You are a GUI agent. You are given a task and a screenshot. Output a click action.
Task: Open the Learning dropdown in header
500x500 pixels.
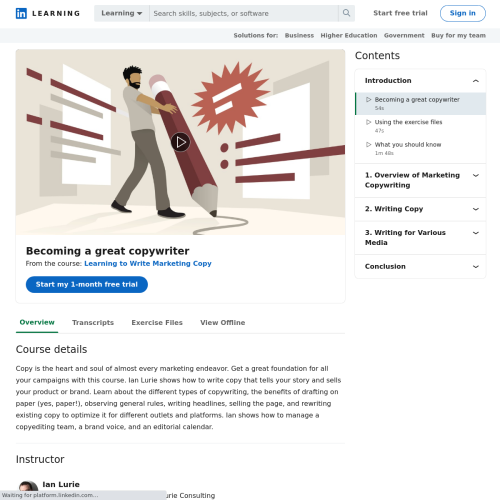tap(122, 13)
